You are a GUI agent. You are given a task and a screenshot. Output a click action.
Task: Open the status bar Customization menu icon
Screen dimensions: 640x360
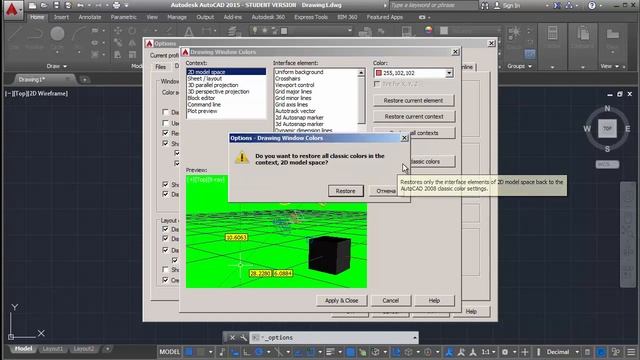click(631, 352)
